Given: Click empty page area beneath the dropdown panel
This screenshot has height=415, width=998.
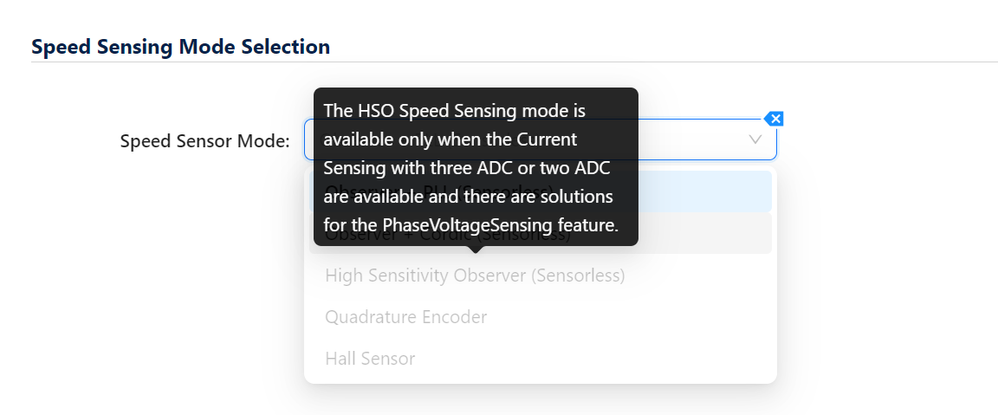Looking at the screenshot, I should tap(540, 401).
